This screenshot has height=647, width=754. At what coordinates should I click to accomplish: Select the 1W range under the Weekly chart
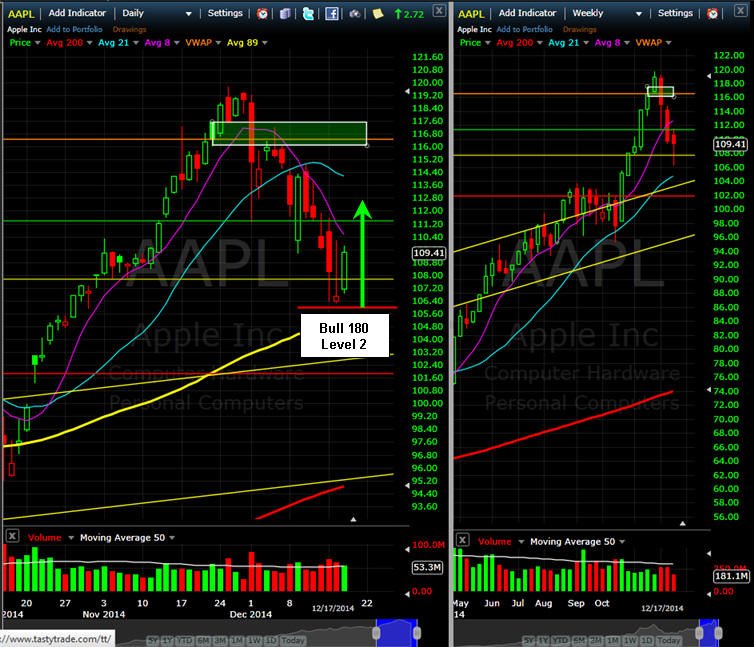click(630, 641)
